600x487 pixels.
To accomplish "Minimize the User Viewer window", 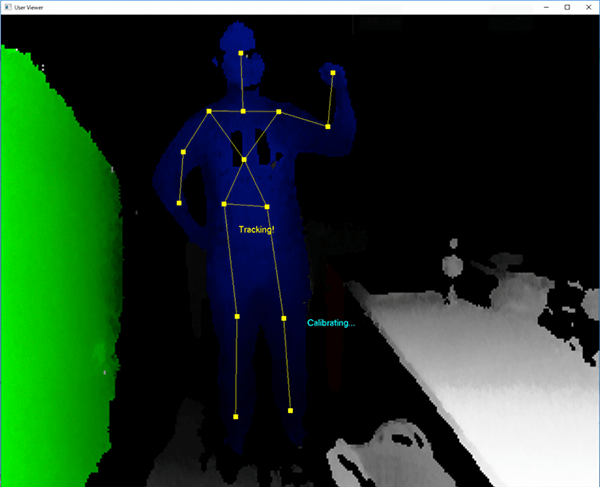I will point(546,7).
